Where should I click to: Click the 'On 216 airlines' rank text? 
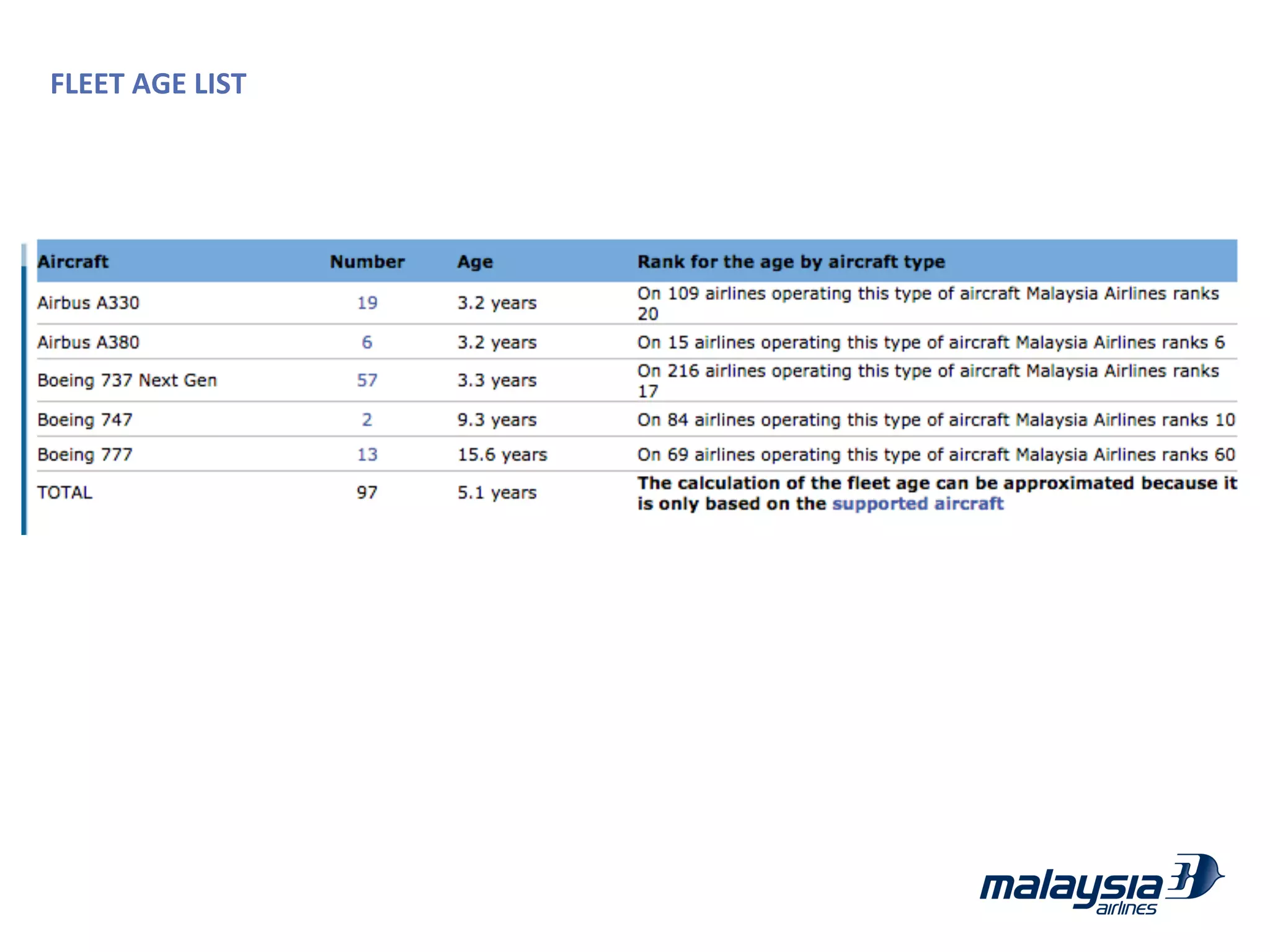pyautogui.click(x=928, y=381)
